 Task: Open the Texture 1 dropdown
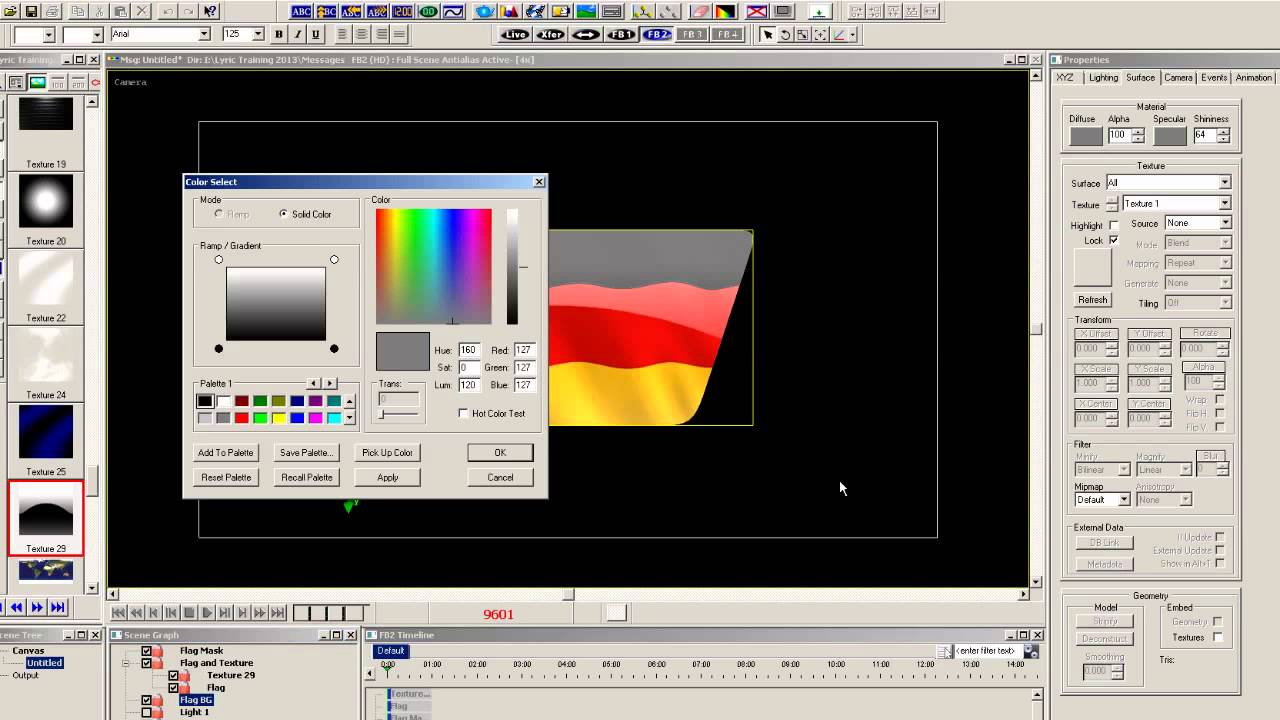point(1224,204)
